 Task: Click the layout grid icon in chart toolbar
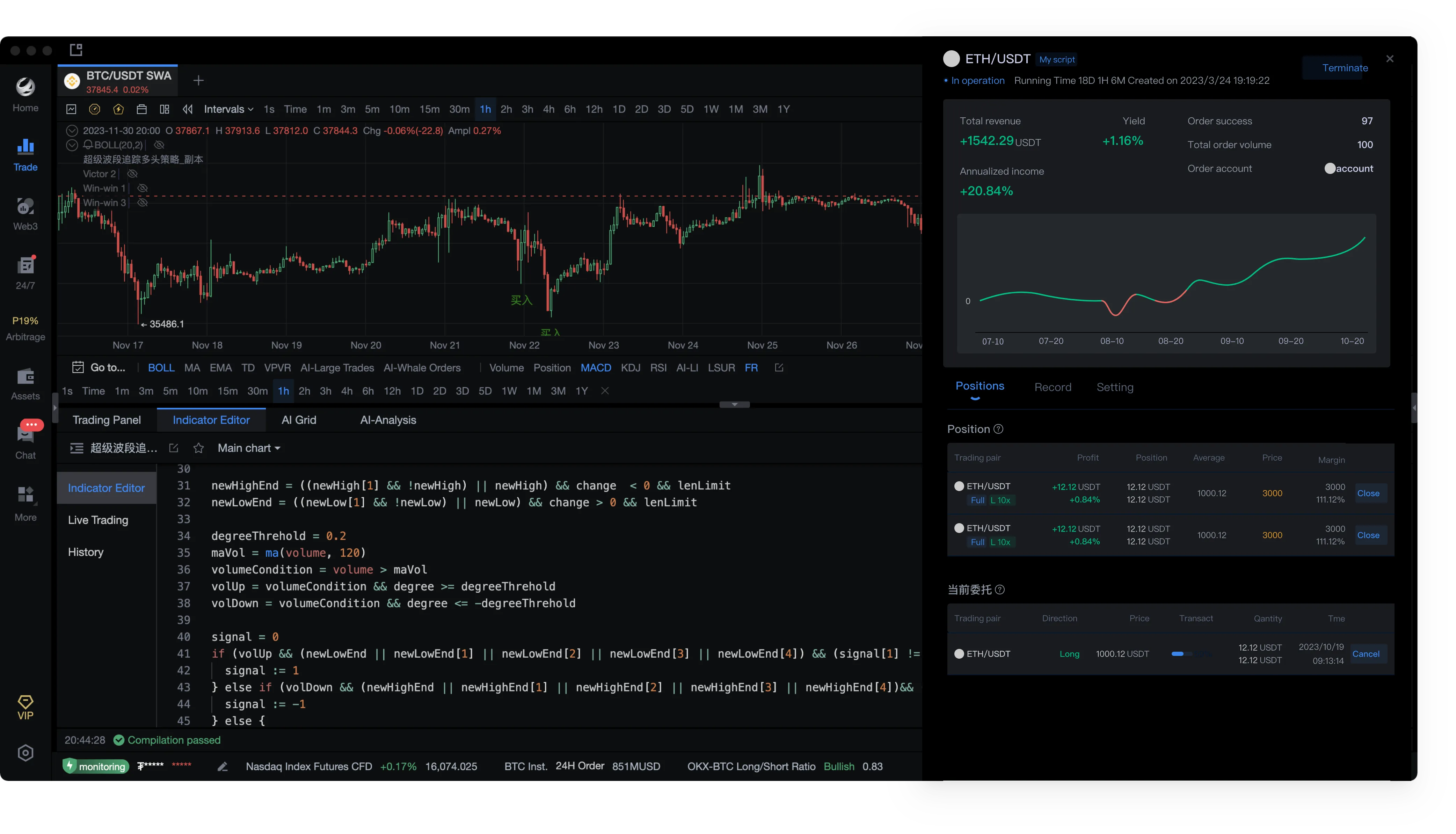[x=165, y=109]
